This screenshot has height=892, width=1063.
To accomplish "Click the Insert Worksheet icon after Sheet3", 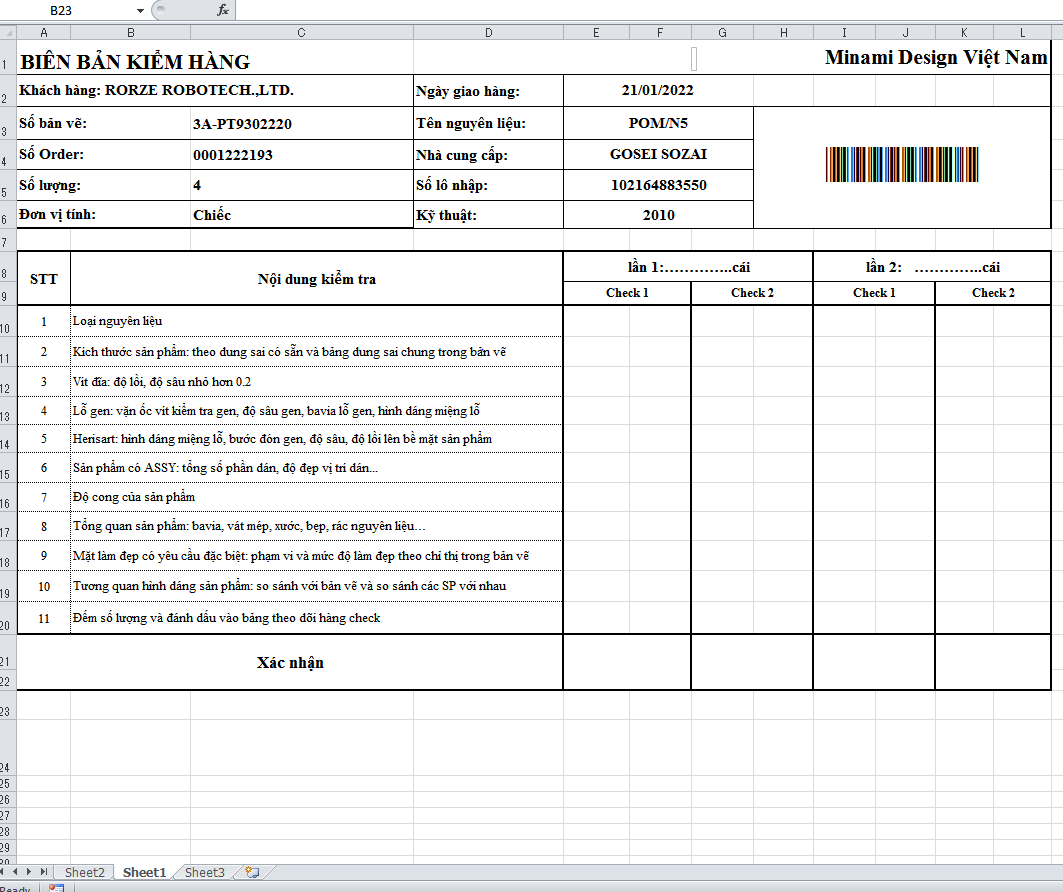I will coord(252,872).
